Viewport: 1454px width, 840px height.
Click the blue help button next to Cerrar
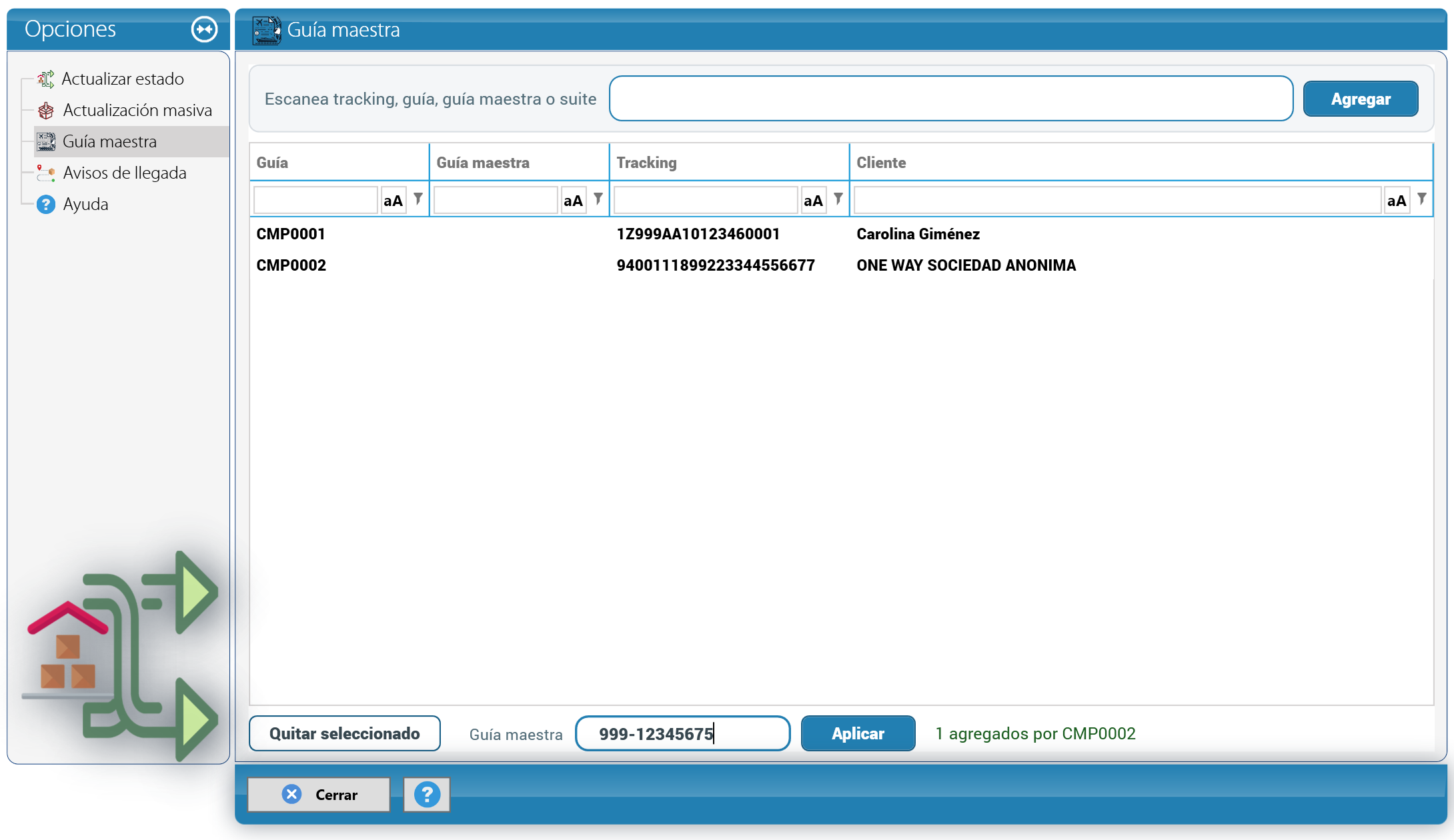point(427,795)
